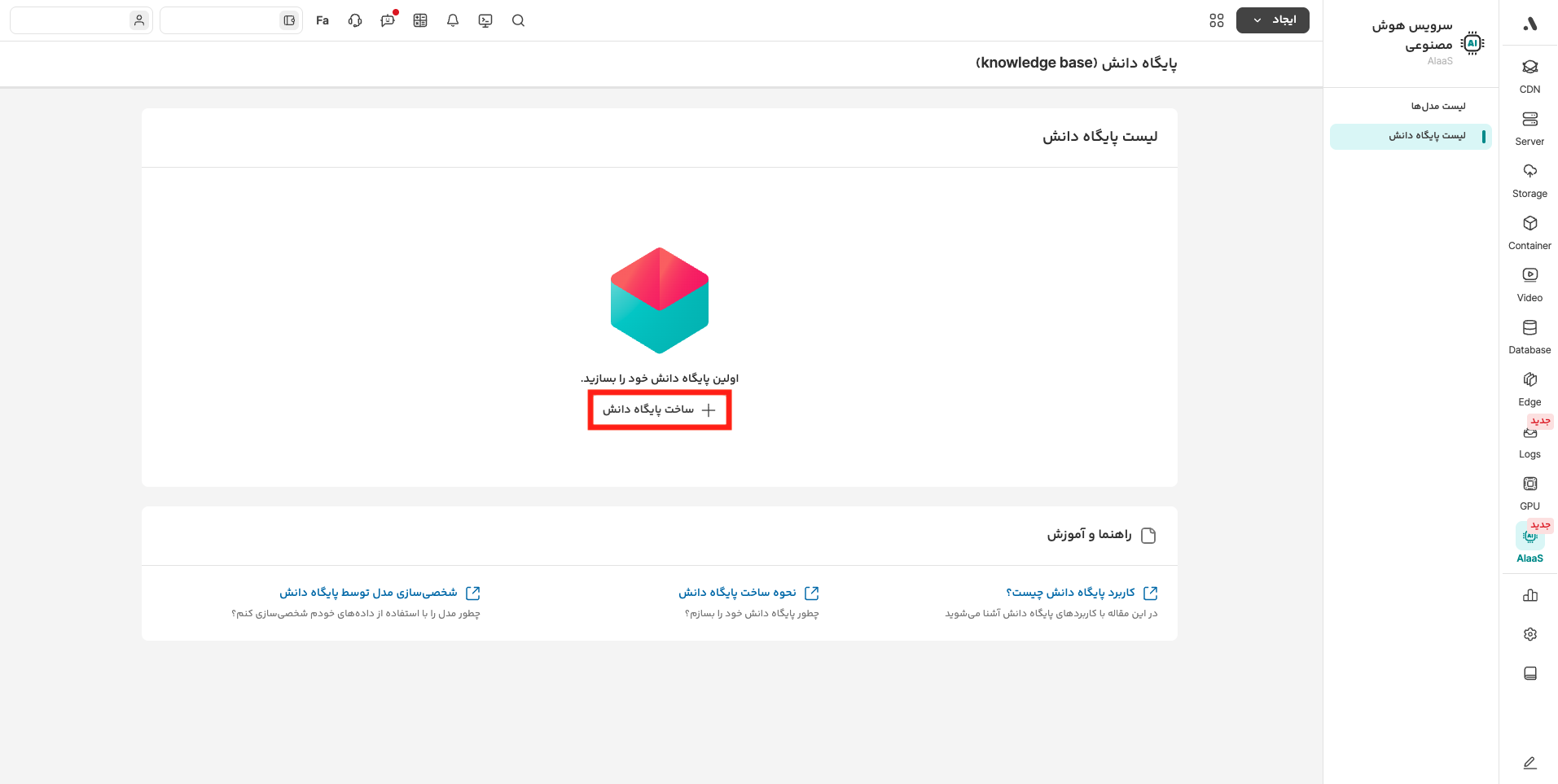
Task: Open the apps grid icon
Action: (1217, 20)
